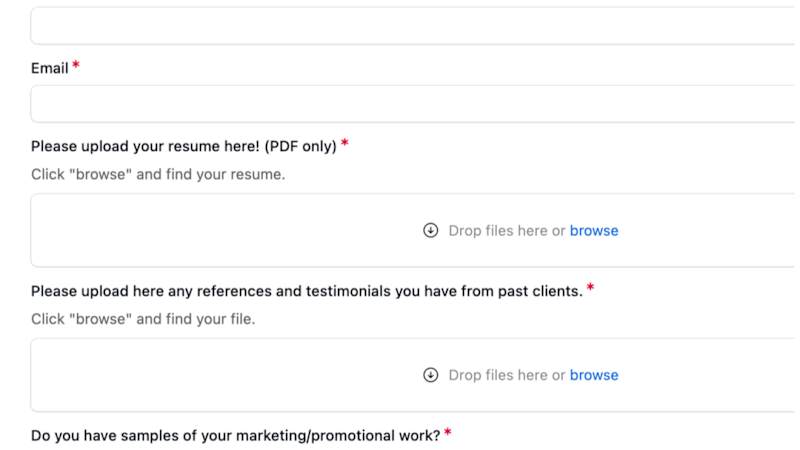Click the "Click "browse" and find your resume." hint
800x450 pixels.
(158, 174)
